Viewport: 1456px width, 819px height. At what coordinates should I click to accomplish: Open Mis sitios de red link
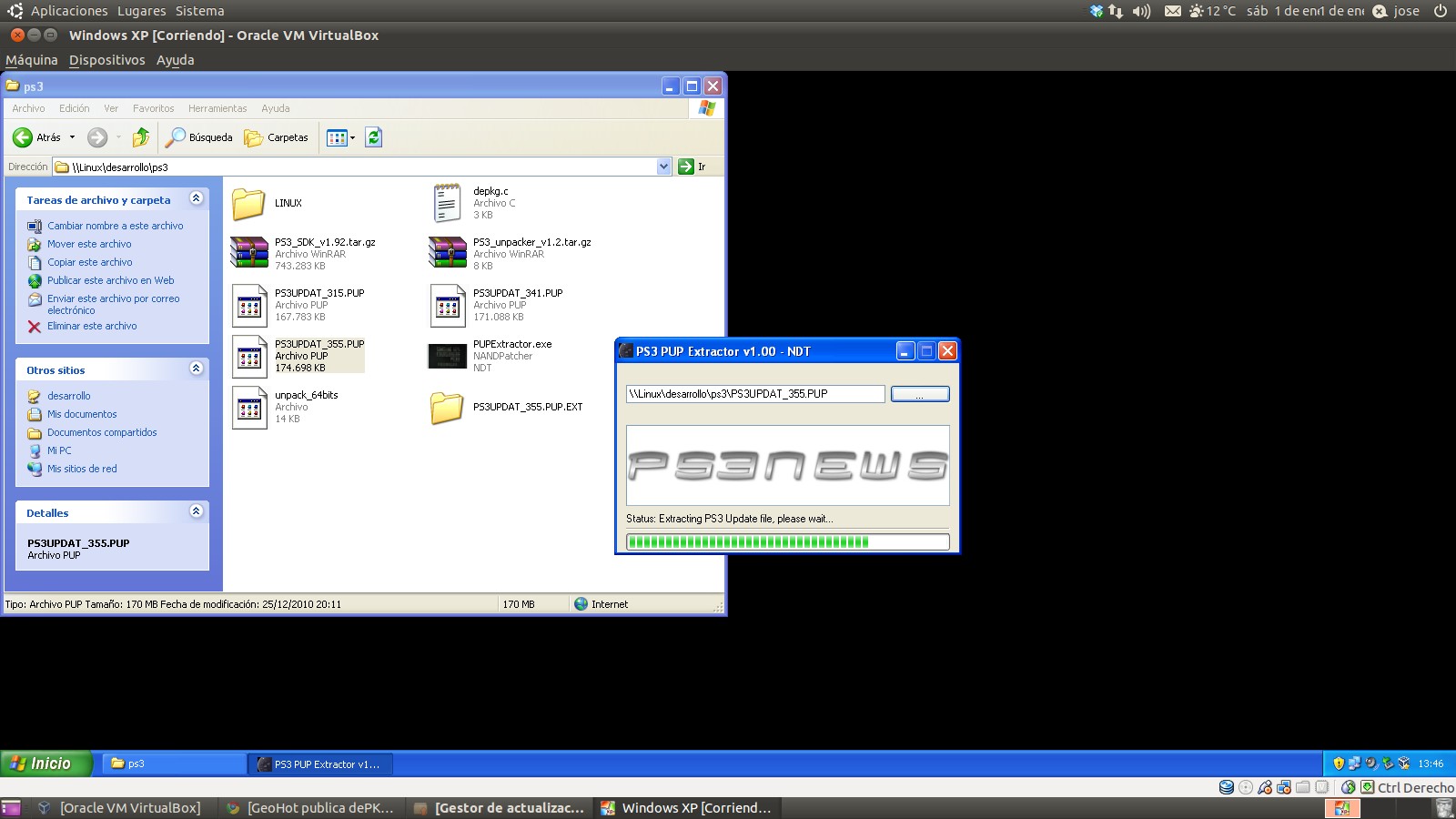click(82, 469)
